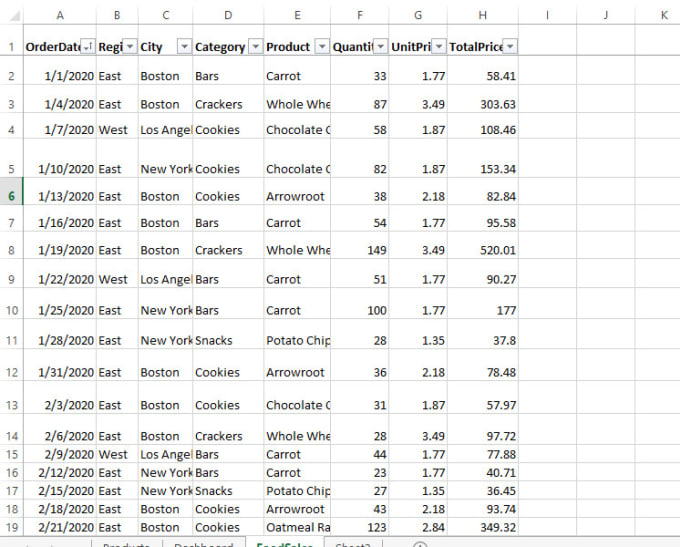The width and height of the screenshot is (680, 547).
Task: Select column C header
Action: (166, 15)
